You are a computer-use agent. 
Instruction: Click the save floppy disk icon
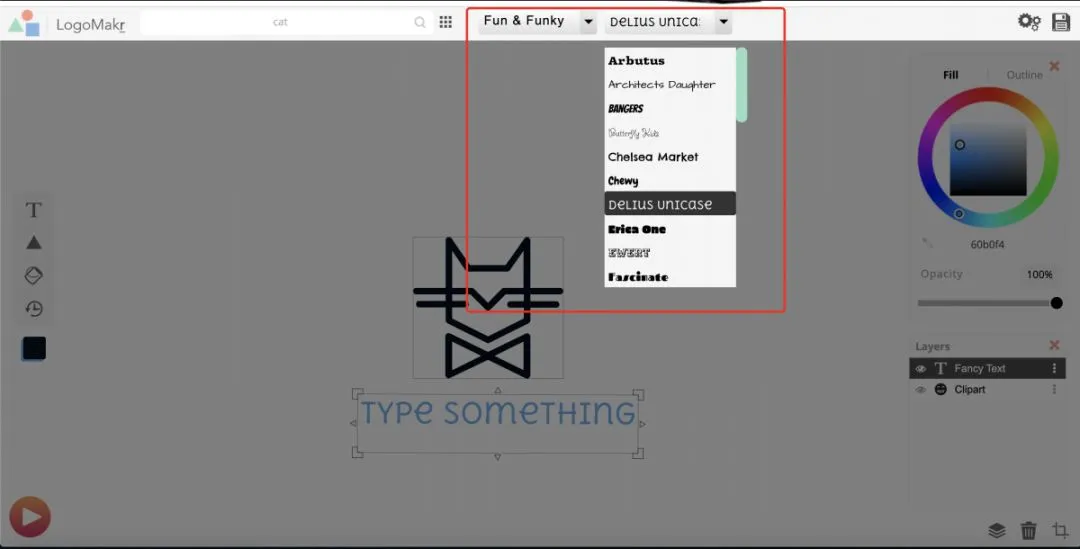1061,21
